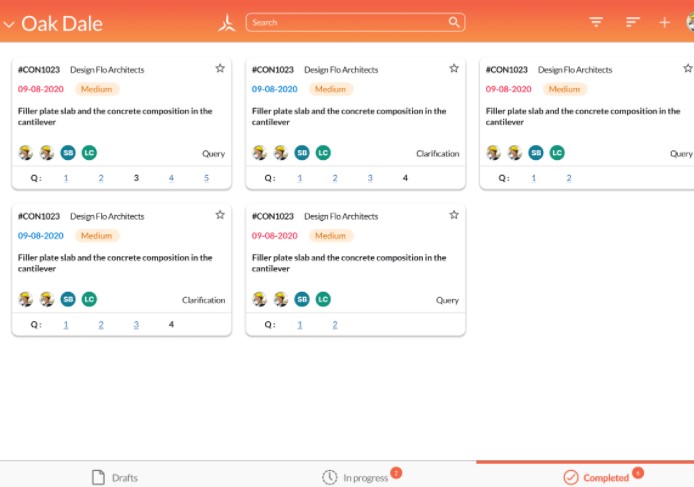Open question 4 link on five-question card

[x=171, y=178]
